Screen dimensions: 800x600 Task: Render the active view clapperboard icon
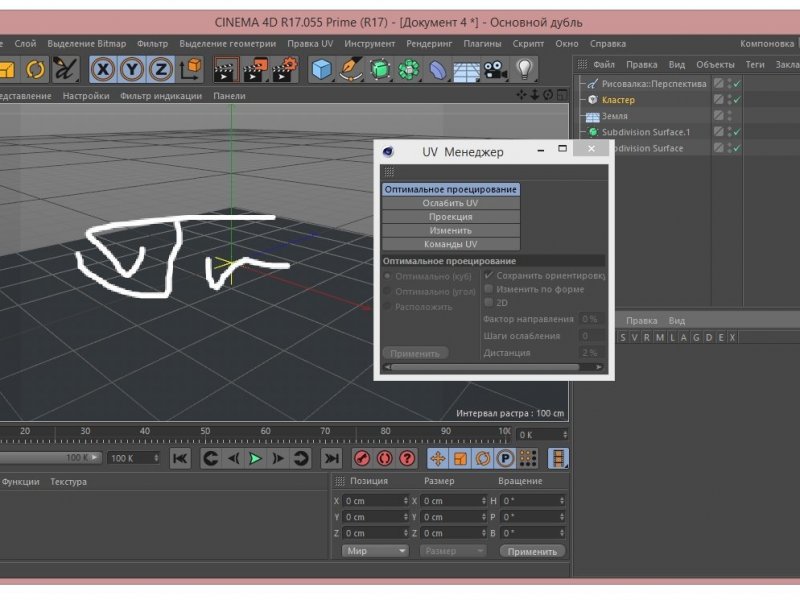pos(225,69)
